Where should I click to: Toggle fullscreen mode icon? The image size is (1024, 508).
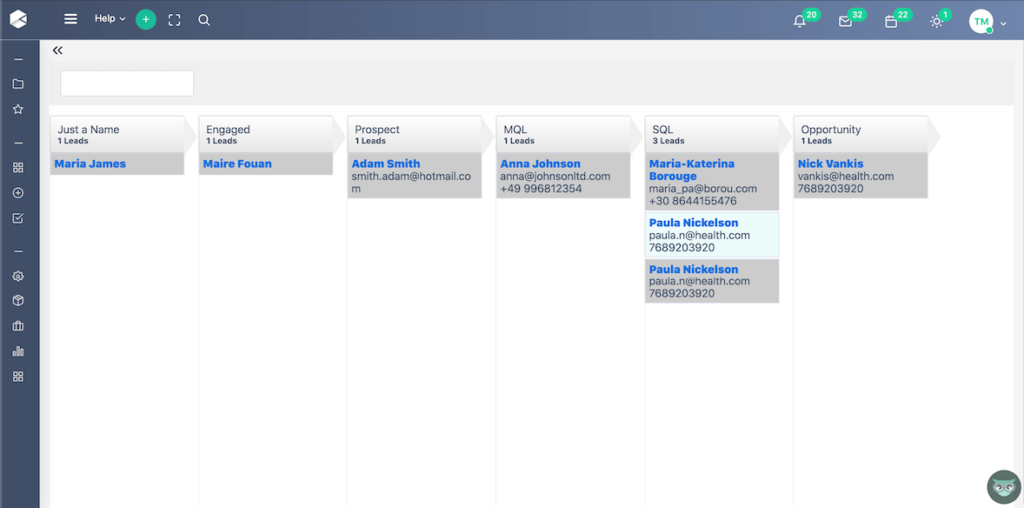coord(175,19)
